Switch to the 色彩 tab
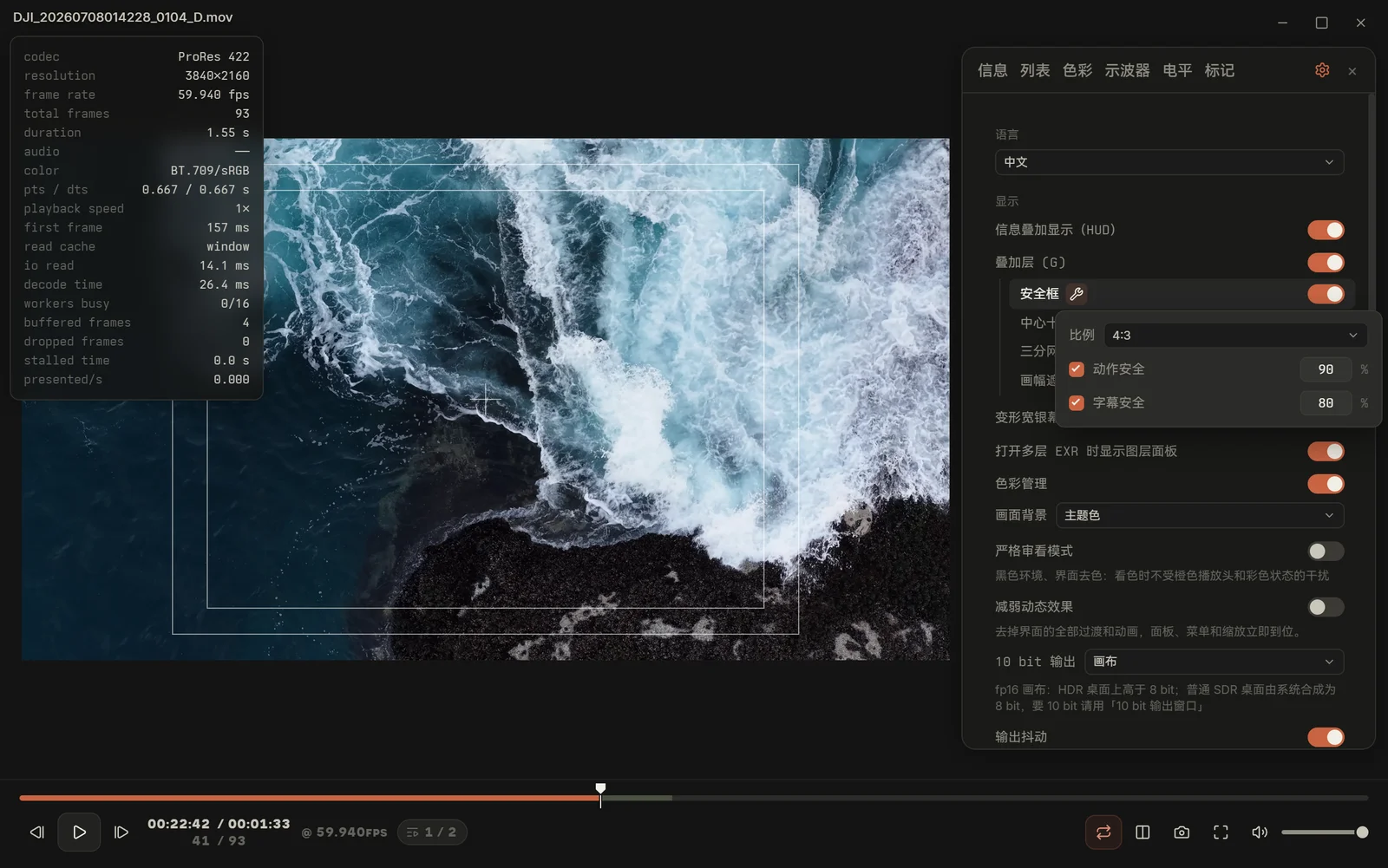Image resolution: width=1388 pixels, height=868 pixels. 1077,70
